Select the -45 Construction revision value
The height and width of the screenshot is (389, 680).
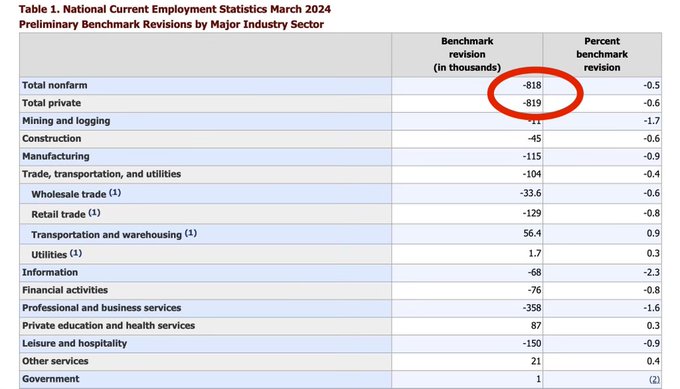pyautogui.click(x=534, y=139)
